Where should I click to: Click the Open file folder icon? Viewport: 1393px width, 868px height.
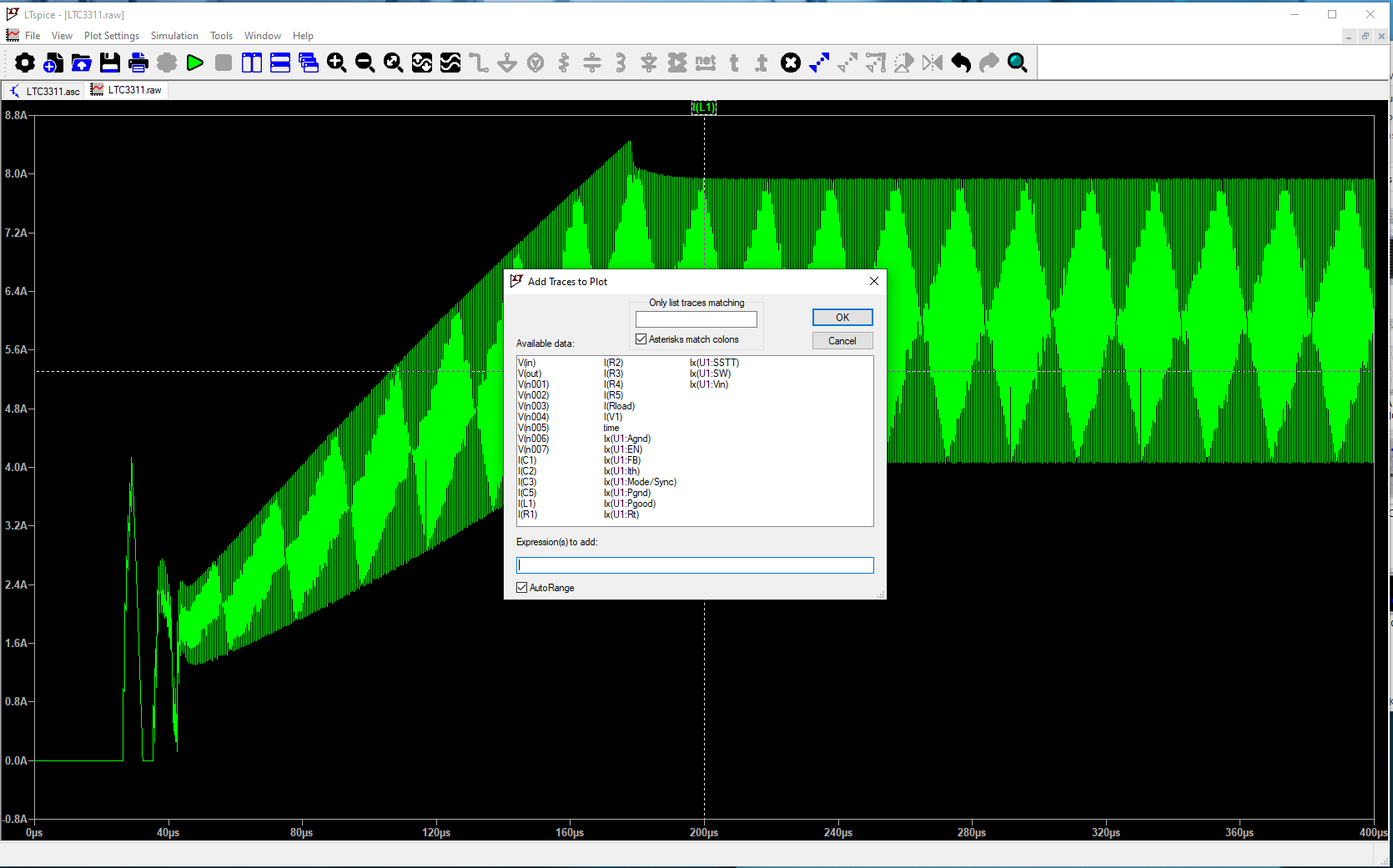[x=82, y=63]
